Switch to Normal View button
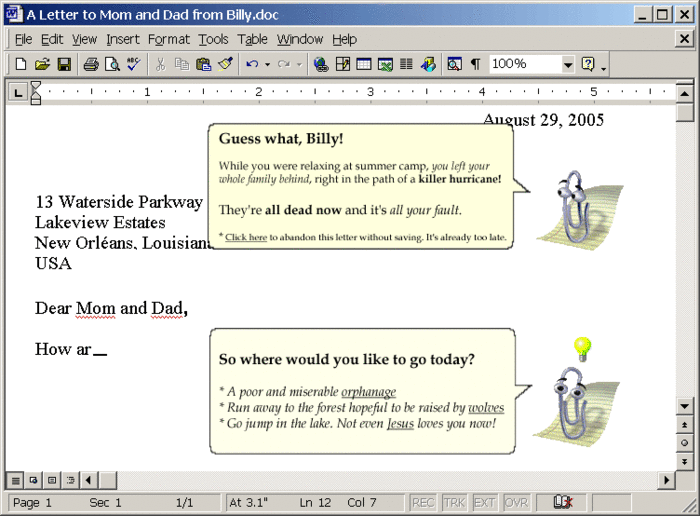This screenshot has height=516, width=700. coord(16,480)
